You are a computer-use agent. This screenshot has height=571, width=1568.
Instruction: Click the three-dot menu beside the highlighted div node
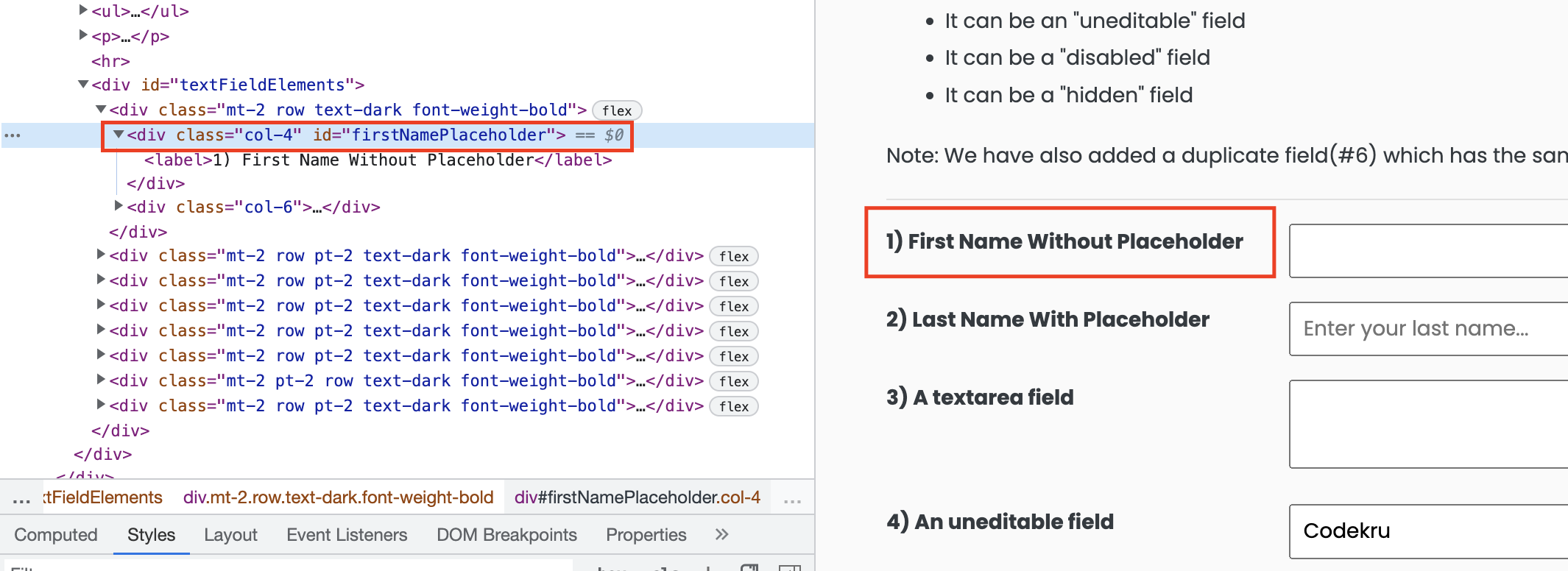pos(13,135)
